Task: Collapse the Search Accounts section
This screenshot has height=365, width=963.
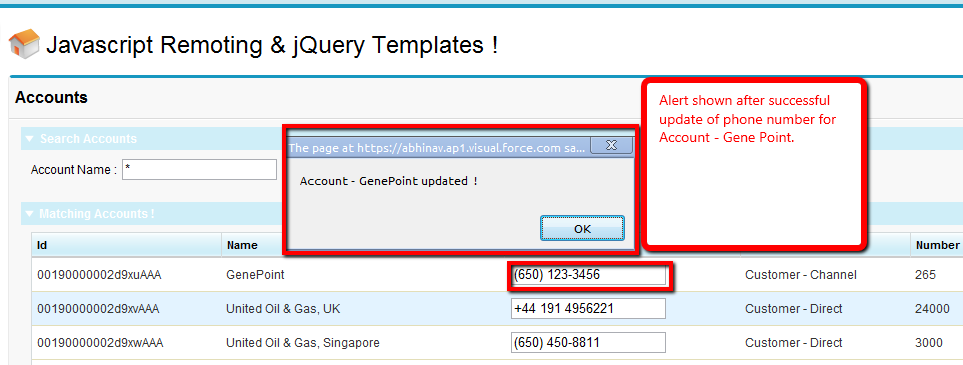Action: (x=29, y=139)
